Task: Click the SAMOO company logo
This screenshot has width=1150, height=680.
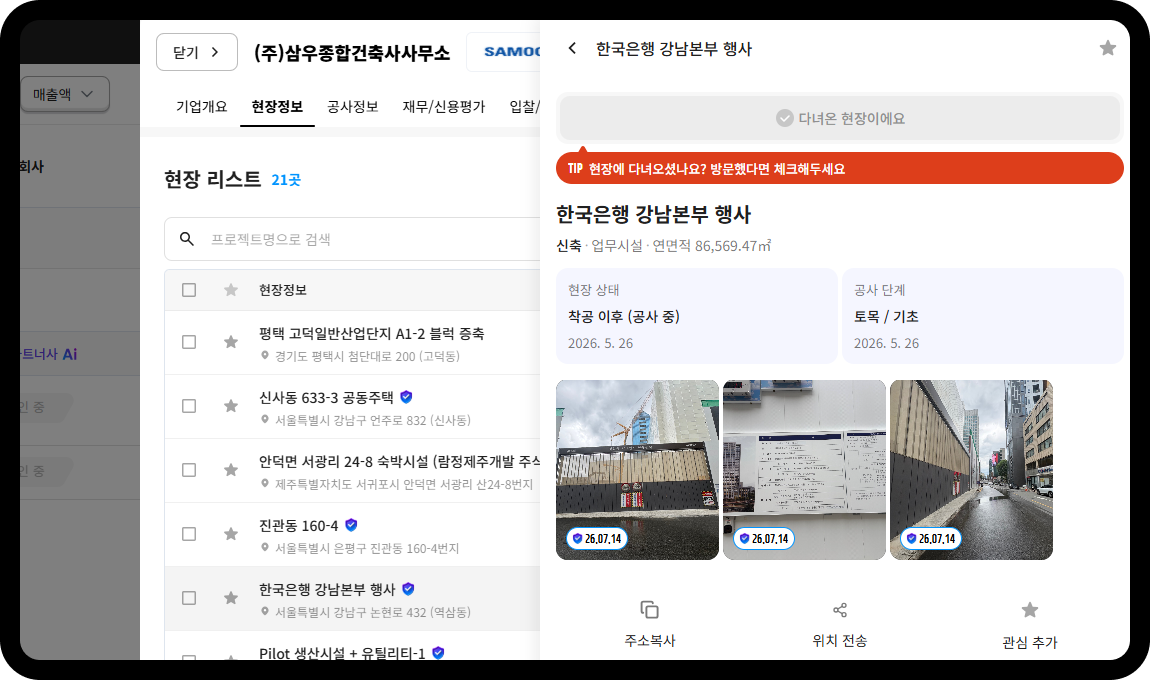Action: point(511,51)
